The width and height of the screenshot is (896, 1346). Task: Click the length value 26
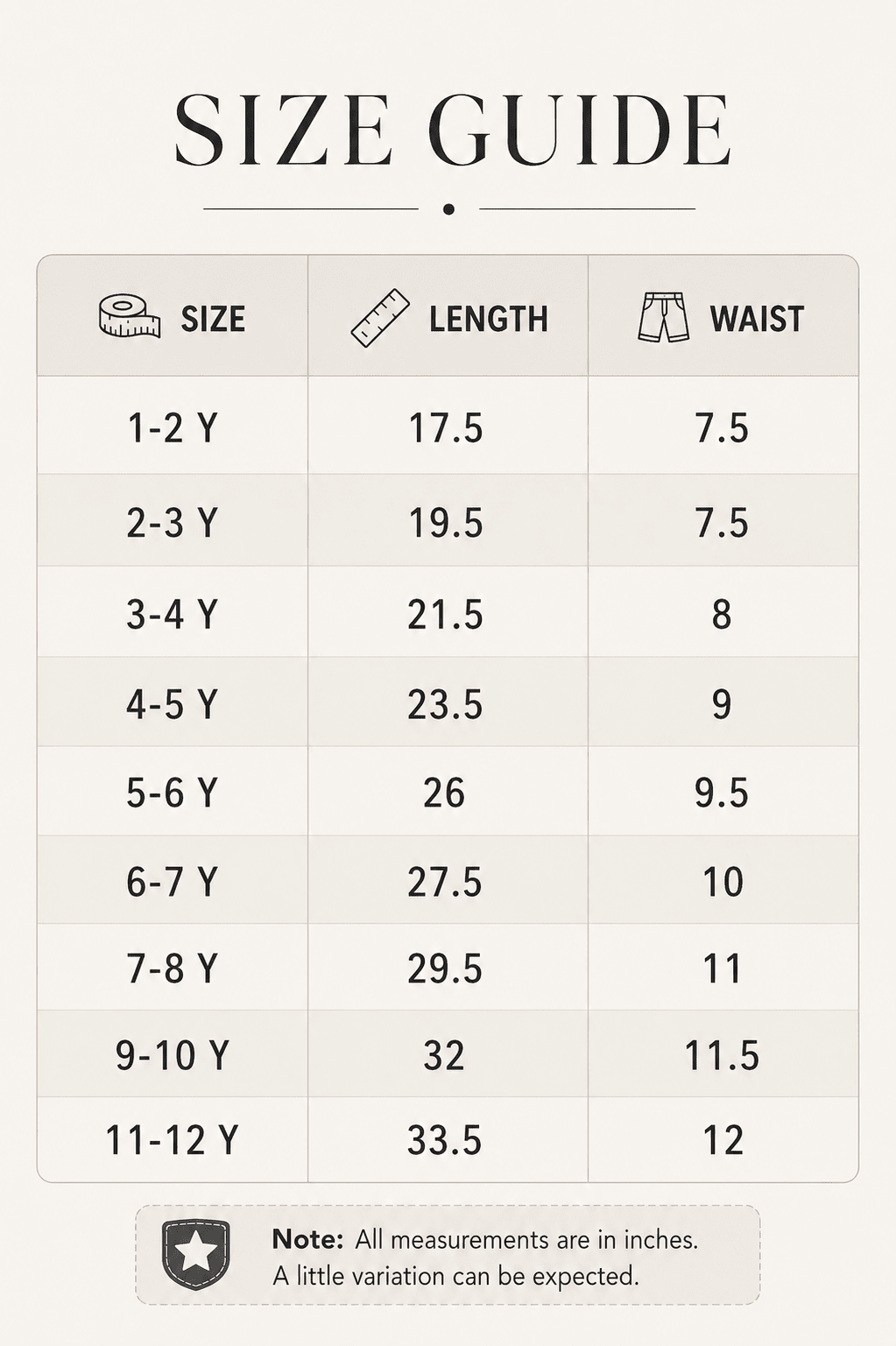444,793
